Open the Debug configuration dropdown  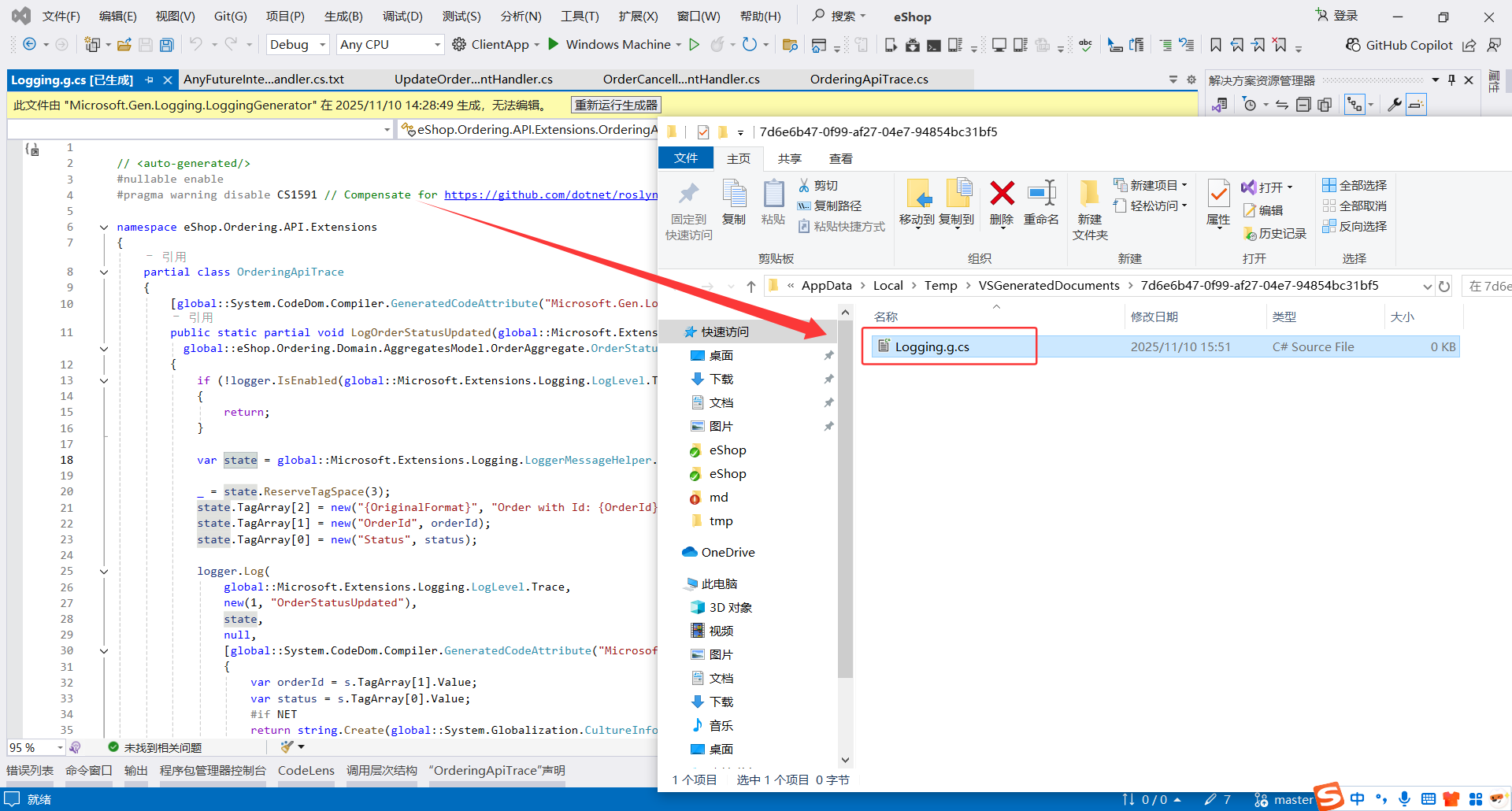pyautogui.click(x=298, y=45)
